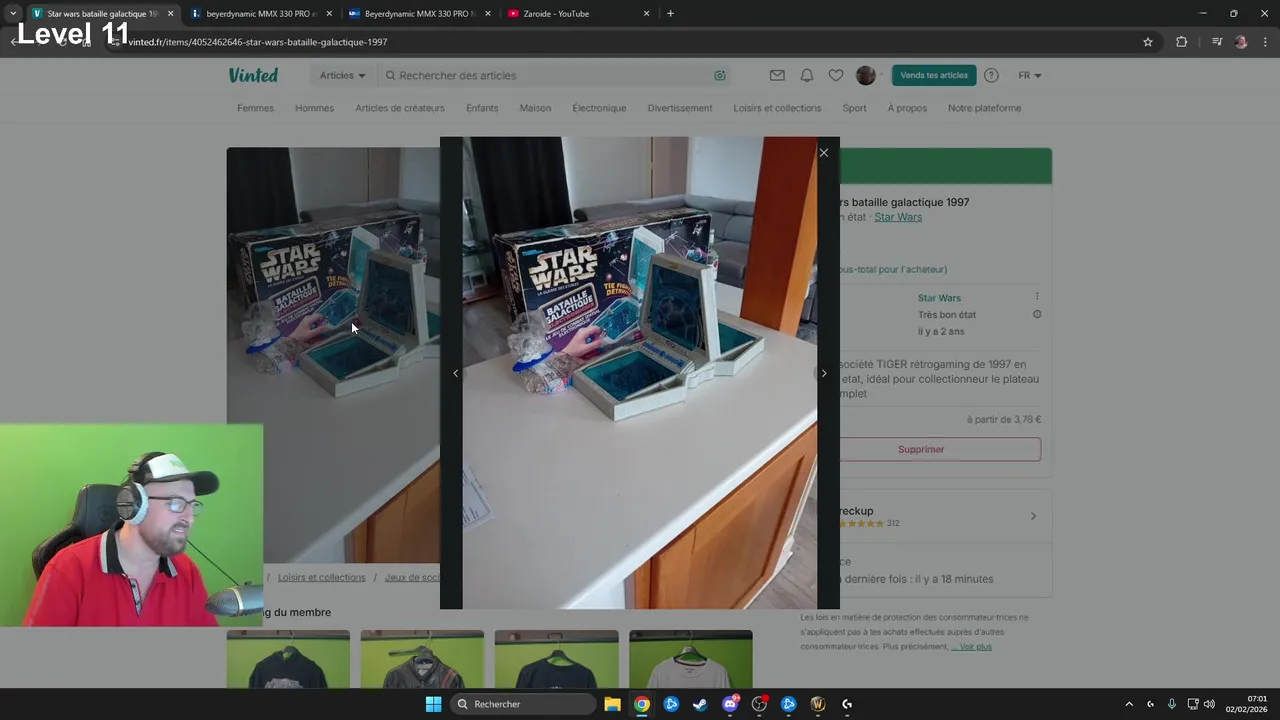The width and height of the screenshot is (1280, 720).
Task: Go to the next photo in viewer
Action: [x=824, y=373]
